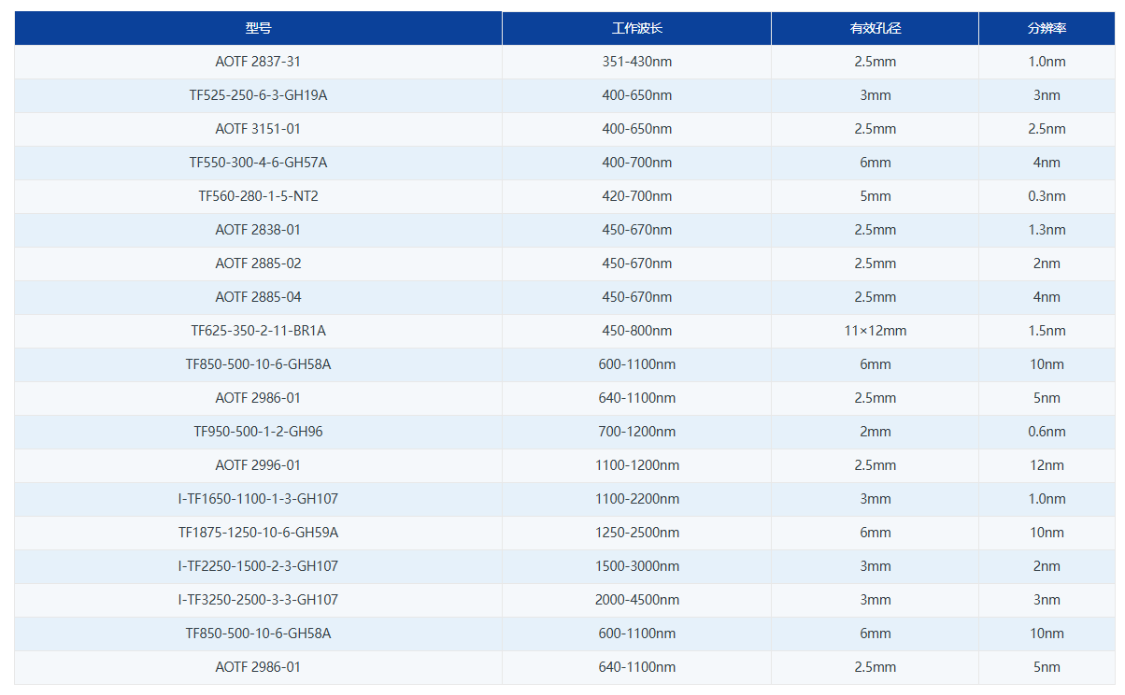Image resolution: width=1125 pixels, height=695 pixels.
Task: Click the 0.3nm resolution value
Action: click(x=1046, y=197)
